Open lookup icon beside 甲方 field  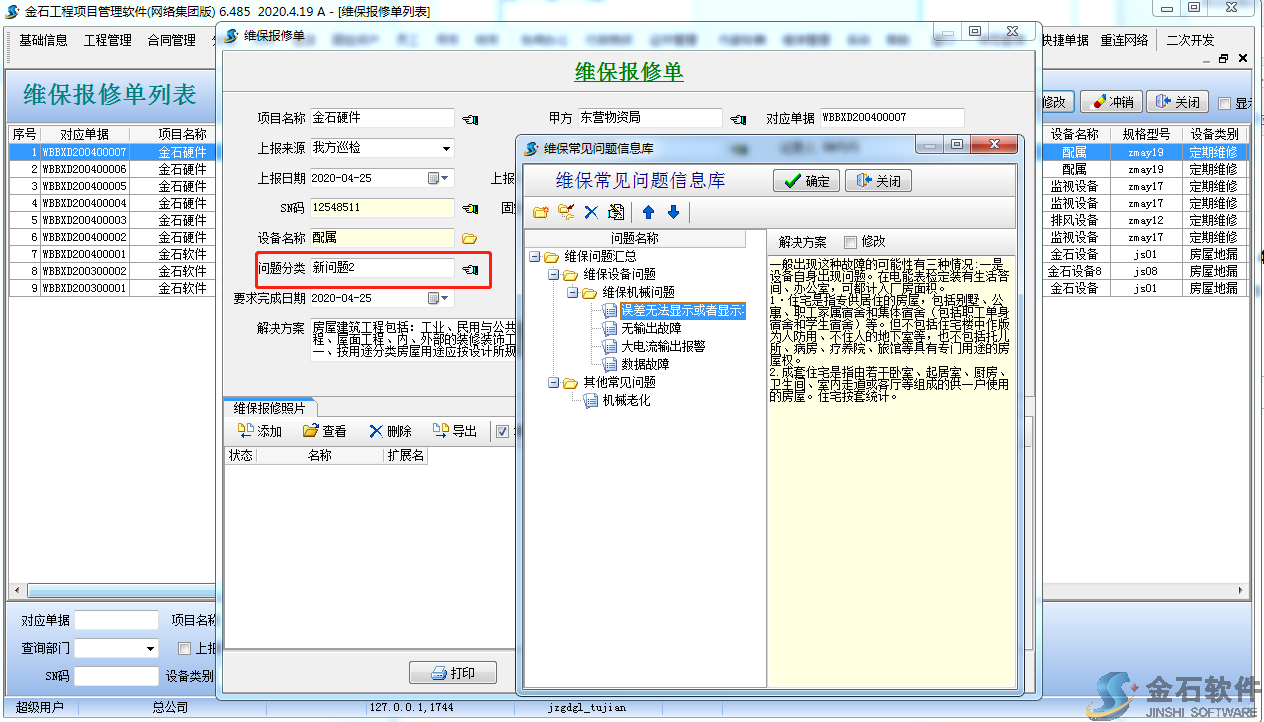click(738, 119)
